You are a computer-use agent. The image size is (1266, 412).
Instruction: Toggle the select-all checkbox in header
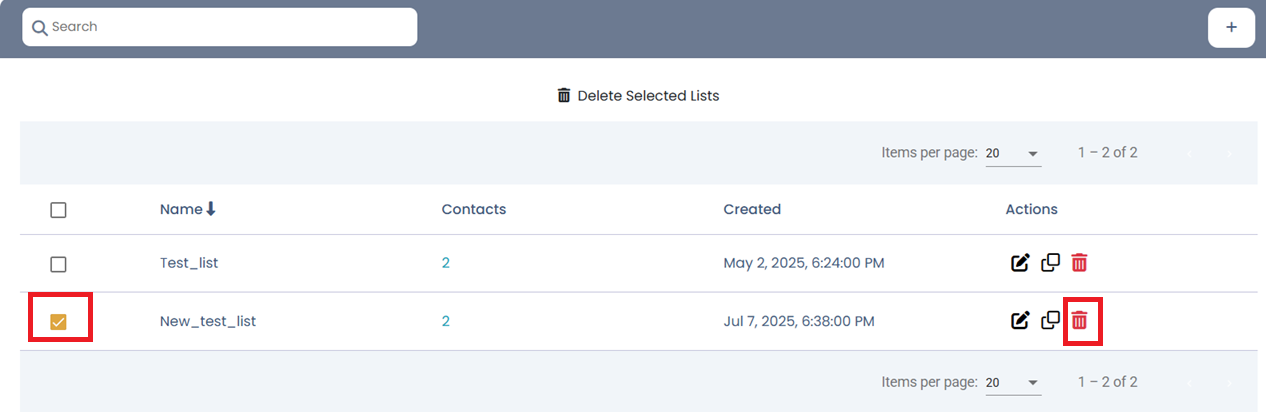58,210
